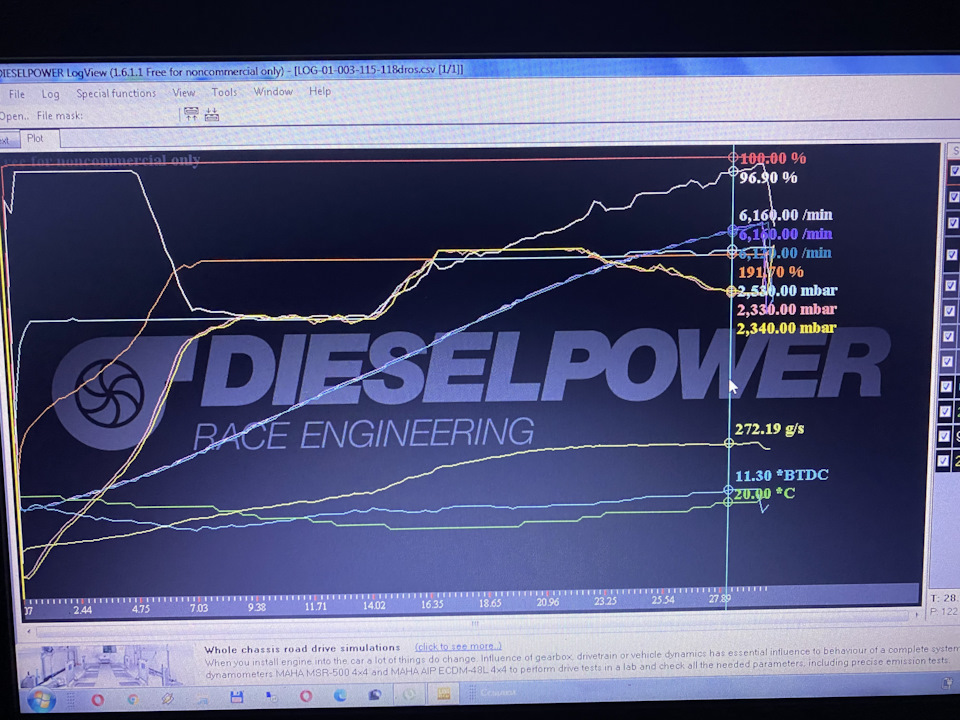This screenshot has width=960, height=720.
Task: Open the Window menu
Action: 273,91
